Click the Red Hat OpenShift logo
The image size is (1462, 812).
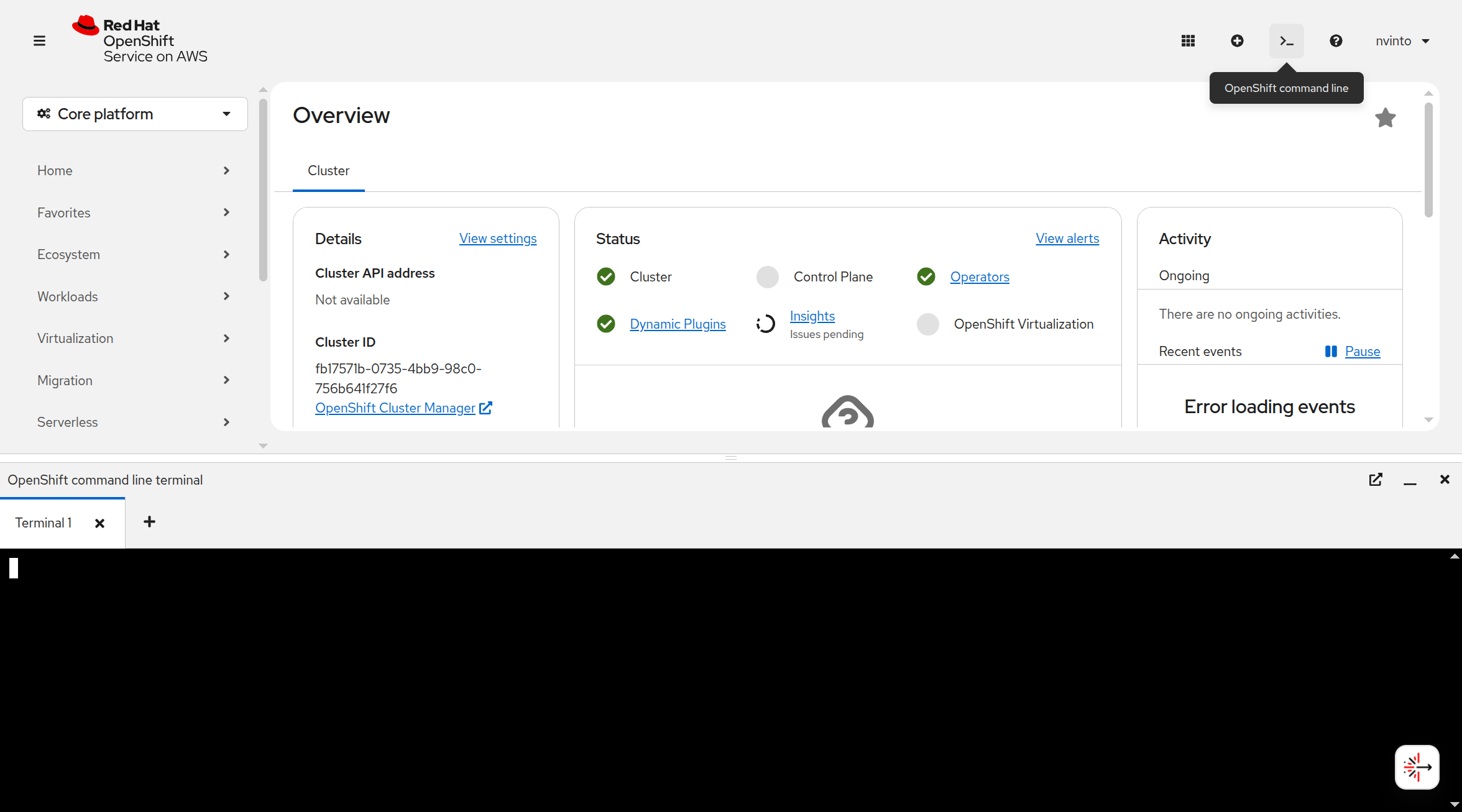click(x=140, y=40)
